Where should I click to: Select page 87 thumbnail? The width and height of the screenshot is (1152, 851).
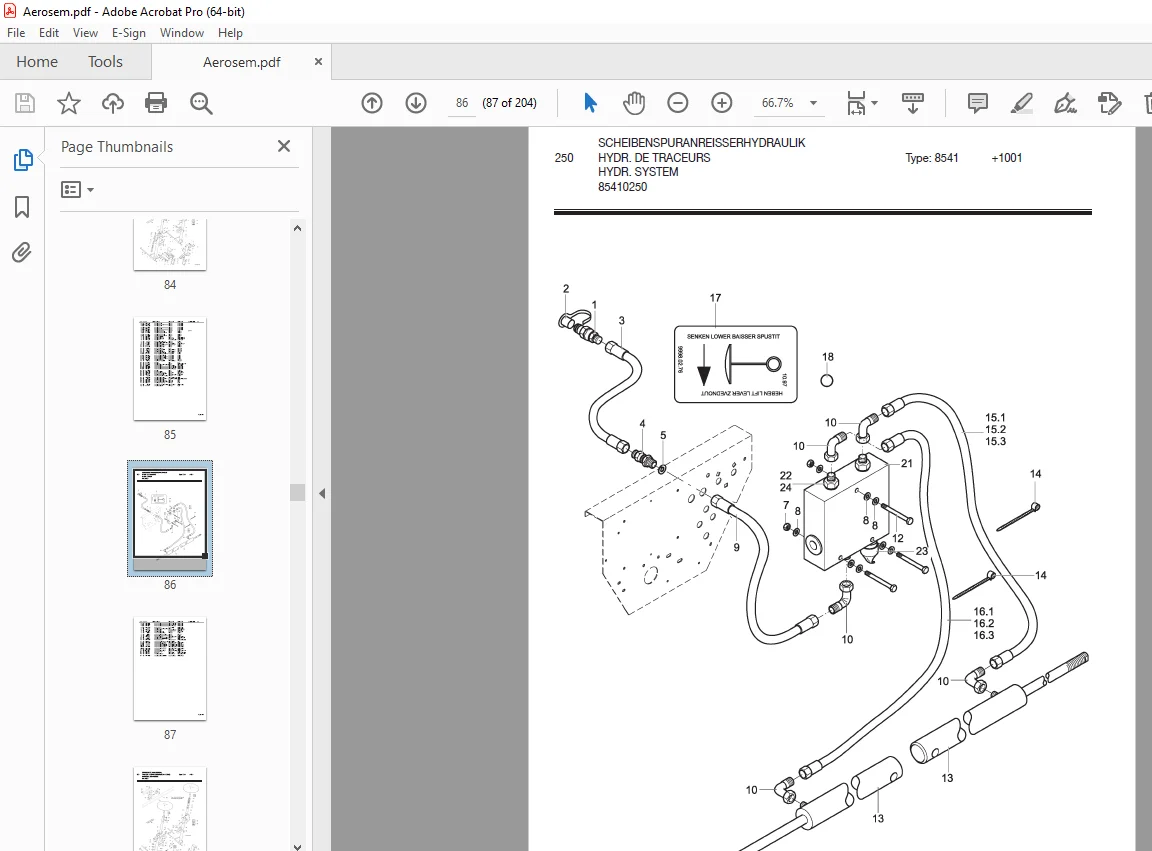(170, 669)
